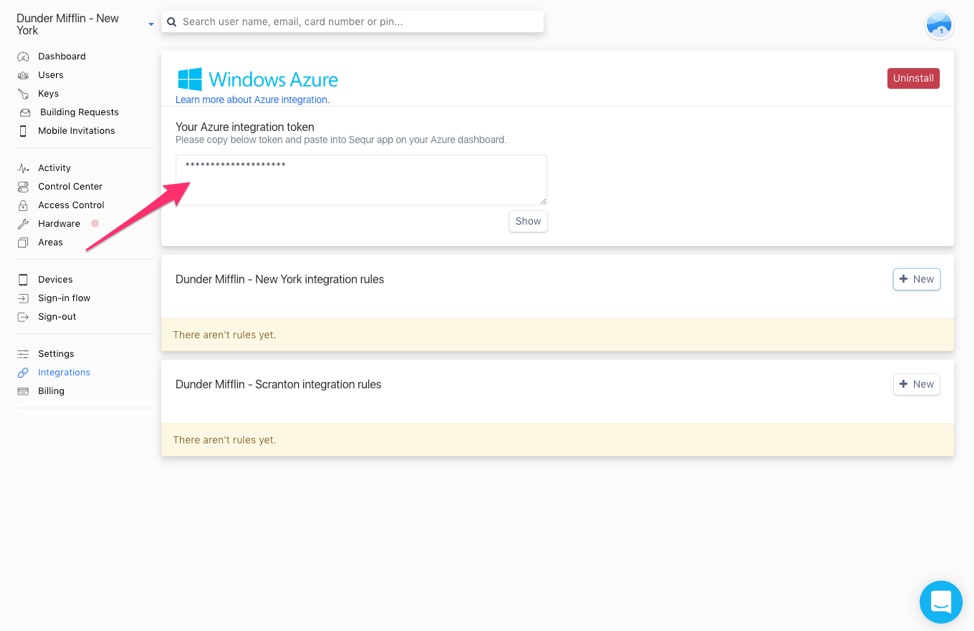Screen dimensions: 974x631
Task: Show the hidden Azure token
Action: pyautogui.click(x=528, y=221)
